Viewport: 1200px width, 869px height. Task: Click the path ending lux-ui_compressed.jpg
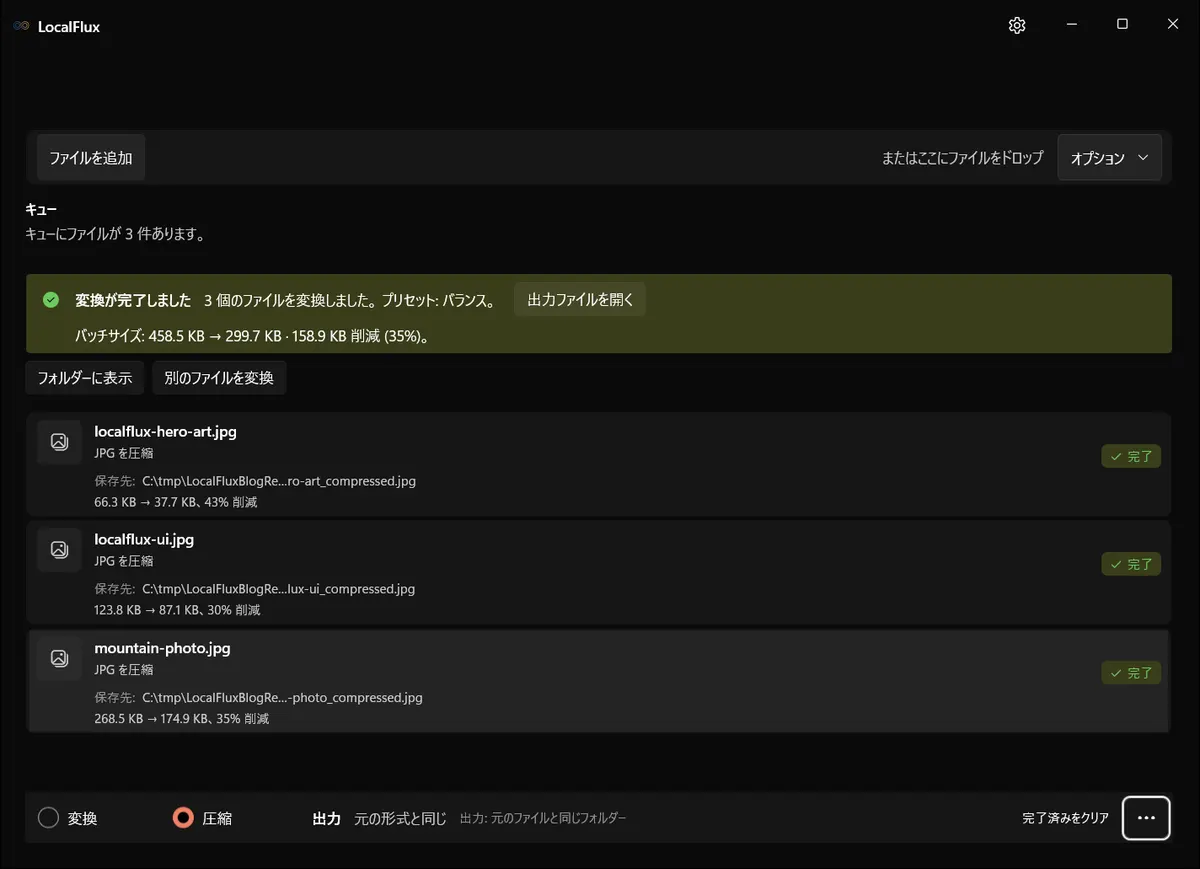point(278,589)
